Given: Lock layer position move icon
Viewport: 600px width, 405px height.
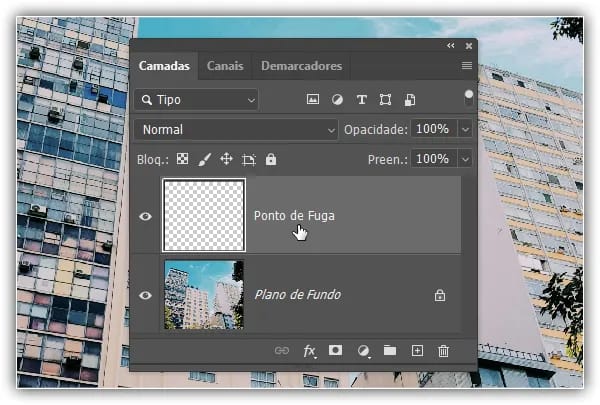Looking at the screenshot, I should 227,159.
